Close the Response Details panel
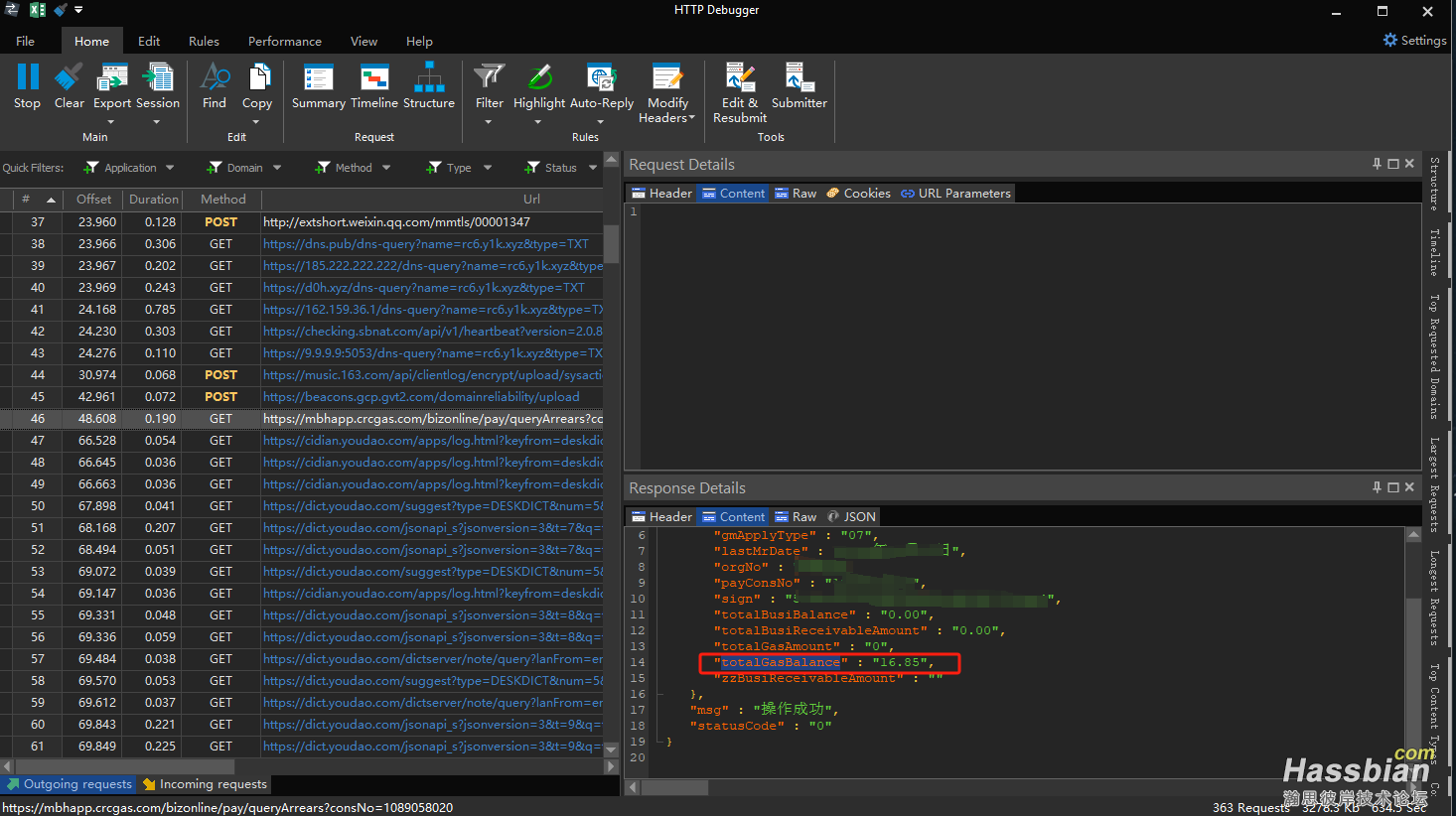This screenshot has height=816, width=1456. point(1409,487)
